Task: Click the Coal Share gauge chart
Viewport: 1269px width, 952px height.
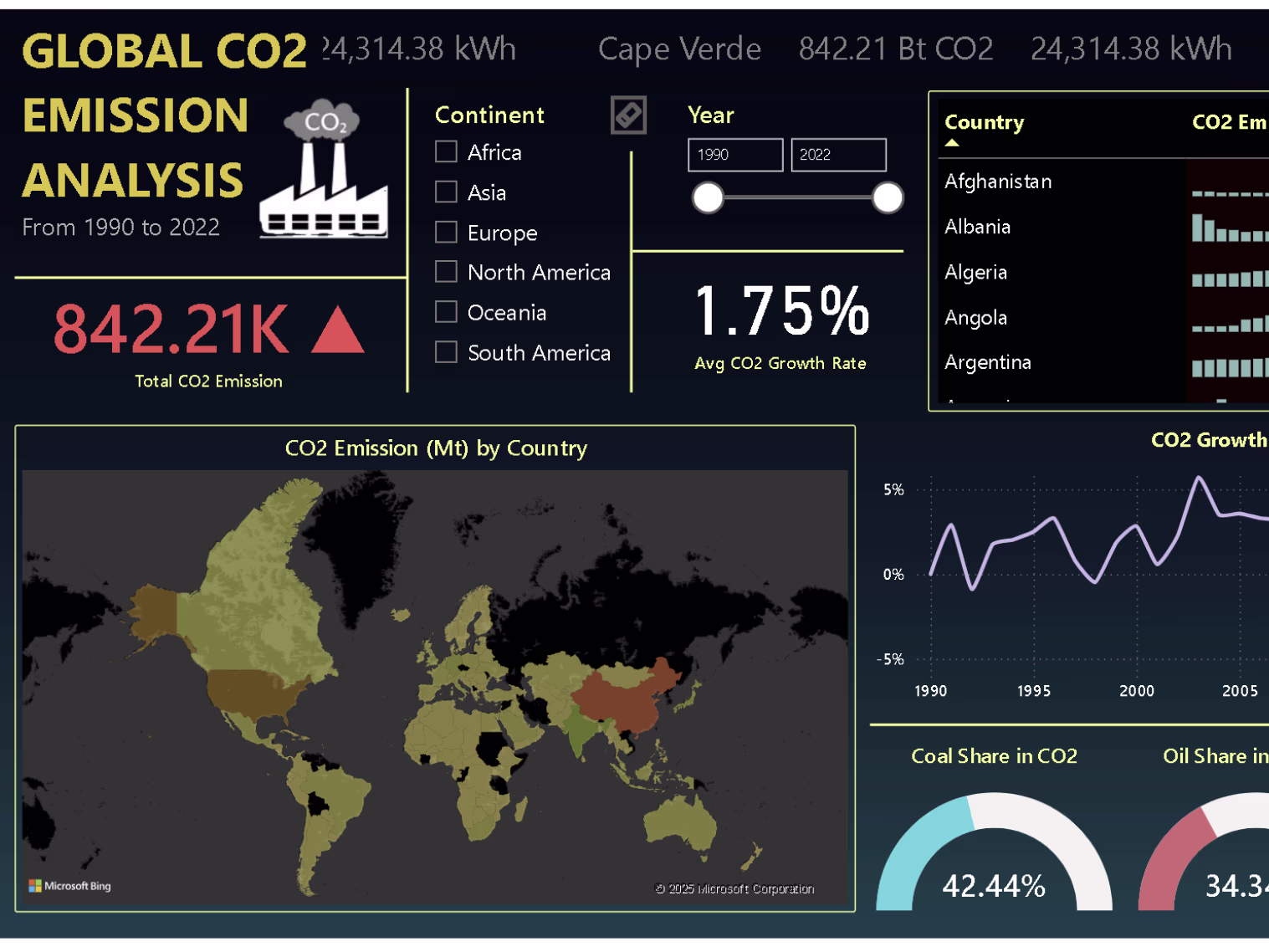Action: (x=994, y=852)
